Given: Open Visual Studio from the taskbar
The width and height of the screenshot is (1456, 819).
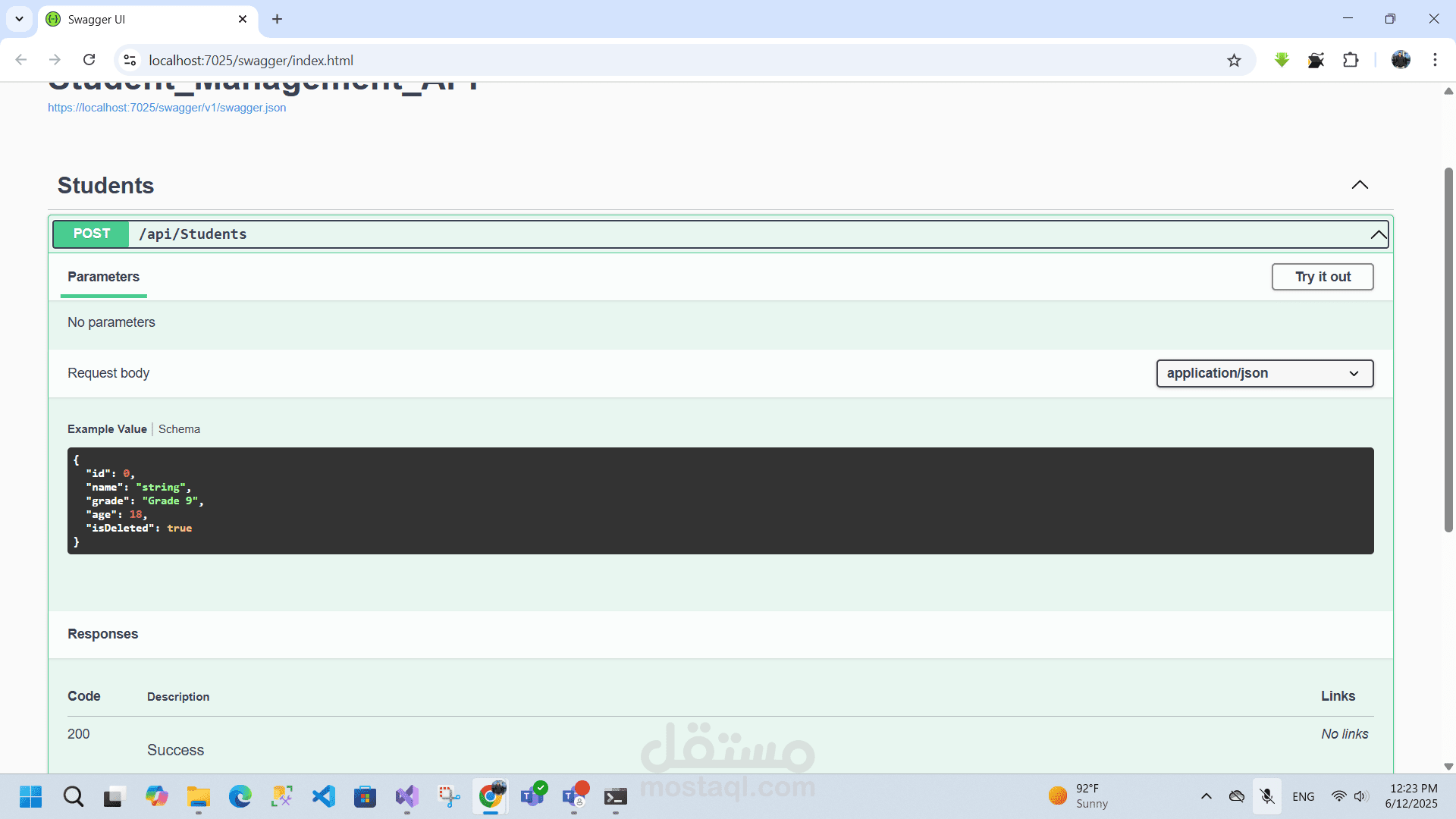Looking at the screenshot, I should [407, 796].
